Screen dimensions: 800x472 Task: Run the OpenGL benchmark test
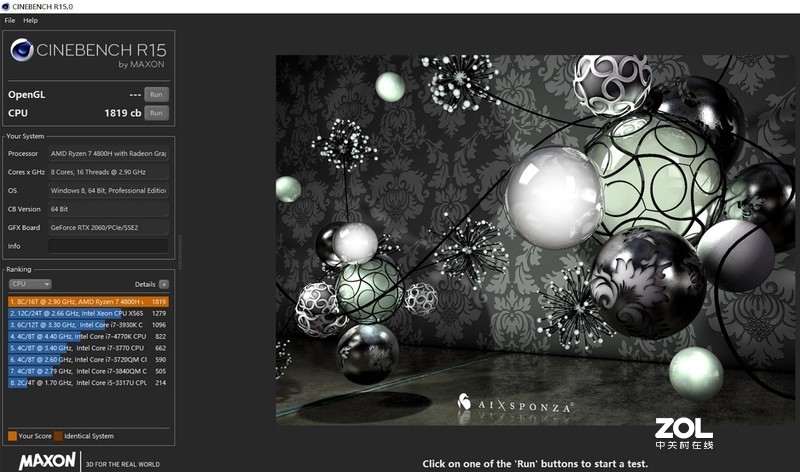point(156,94)
